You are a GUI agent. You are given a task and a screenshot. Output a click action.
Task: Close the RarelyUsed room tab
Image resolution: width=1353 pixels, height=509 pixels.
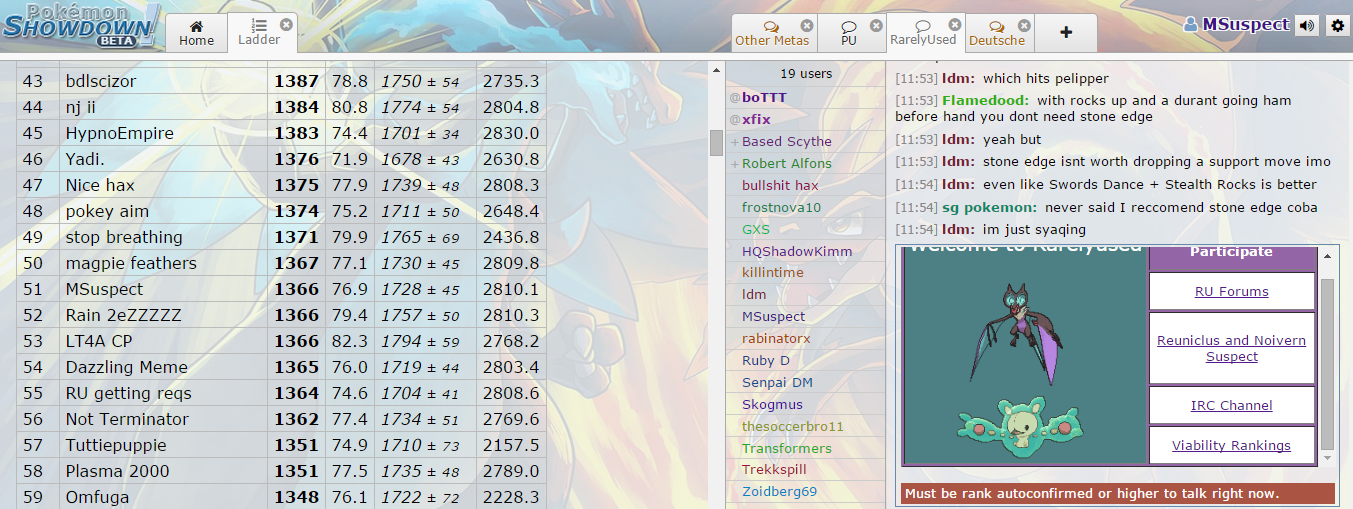(954, 25)
